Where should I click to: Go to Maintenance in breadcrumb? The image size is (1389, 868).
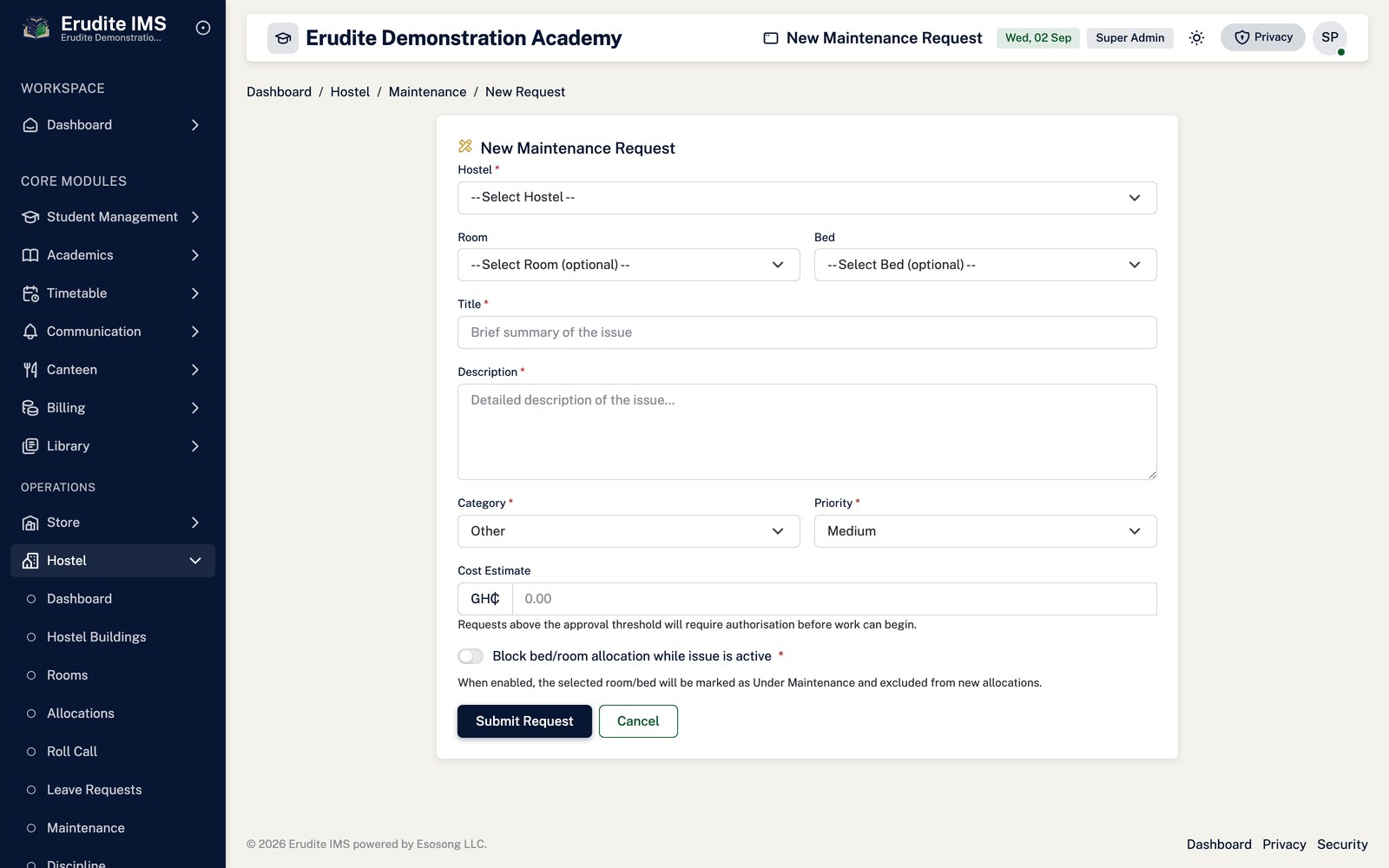pyautogui.click(x=427, y=92)
